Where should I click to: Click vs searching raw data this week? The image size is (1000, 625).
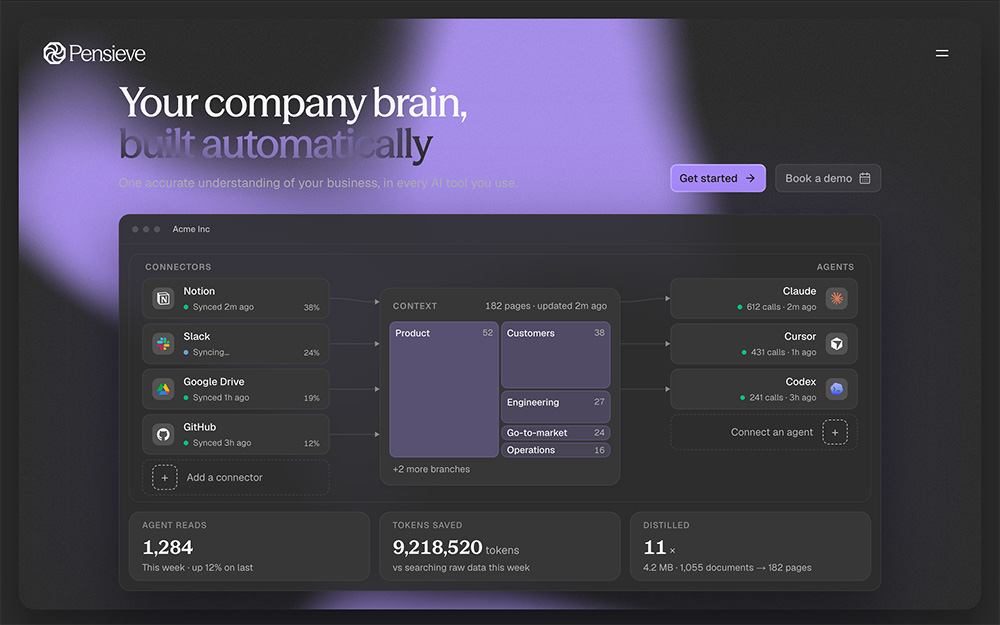pyautogui.click(x=461, y=568)
